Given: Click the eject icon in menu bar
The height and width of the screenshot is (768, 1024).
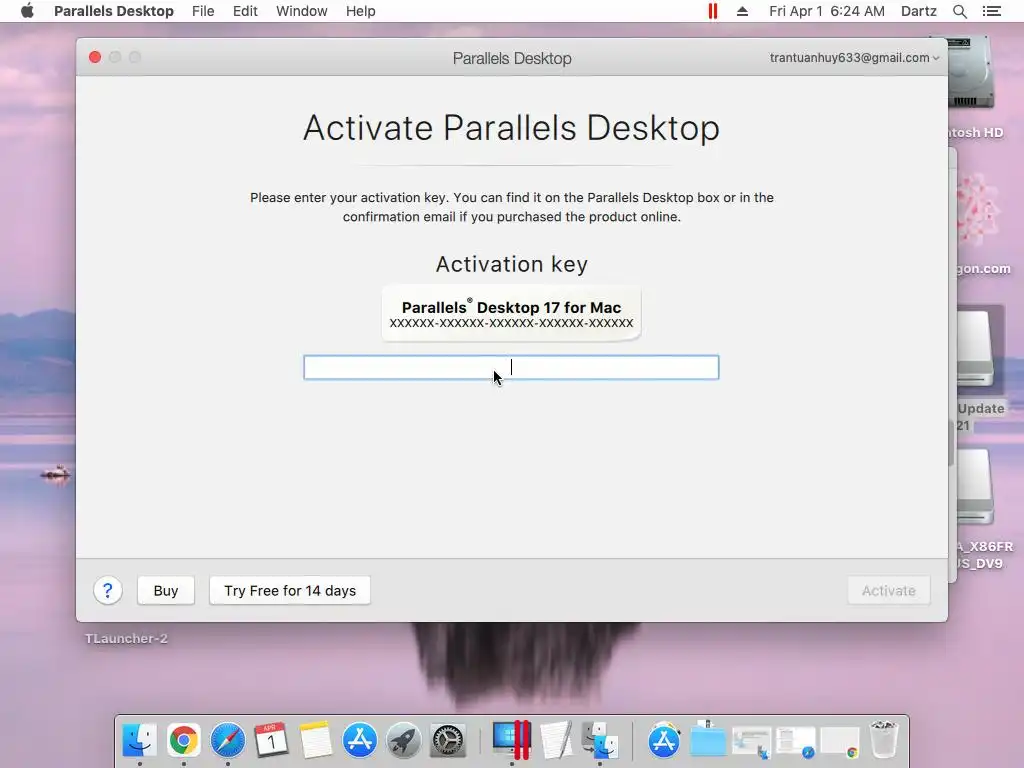Looking at the screenshot, I should pyautogui.click(x=743, y=11).
